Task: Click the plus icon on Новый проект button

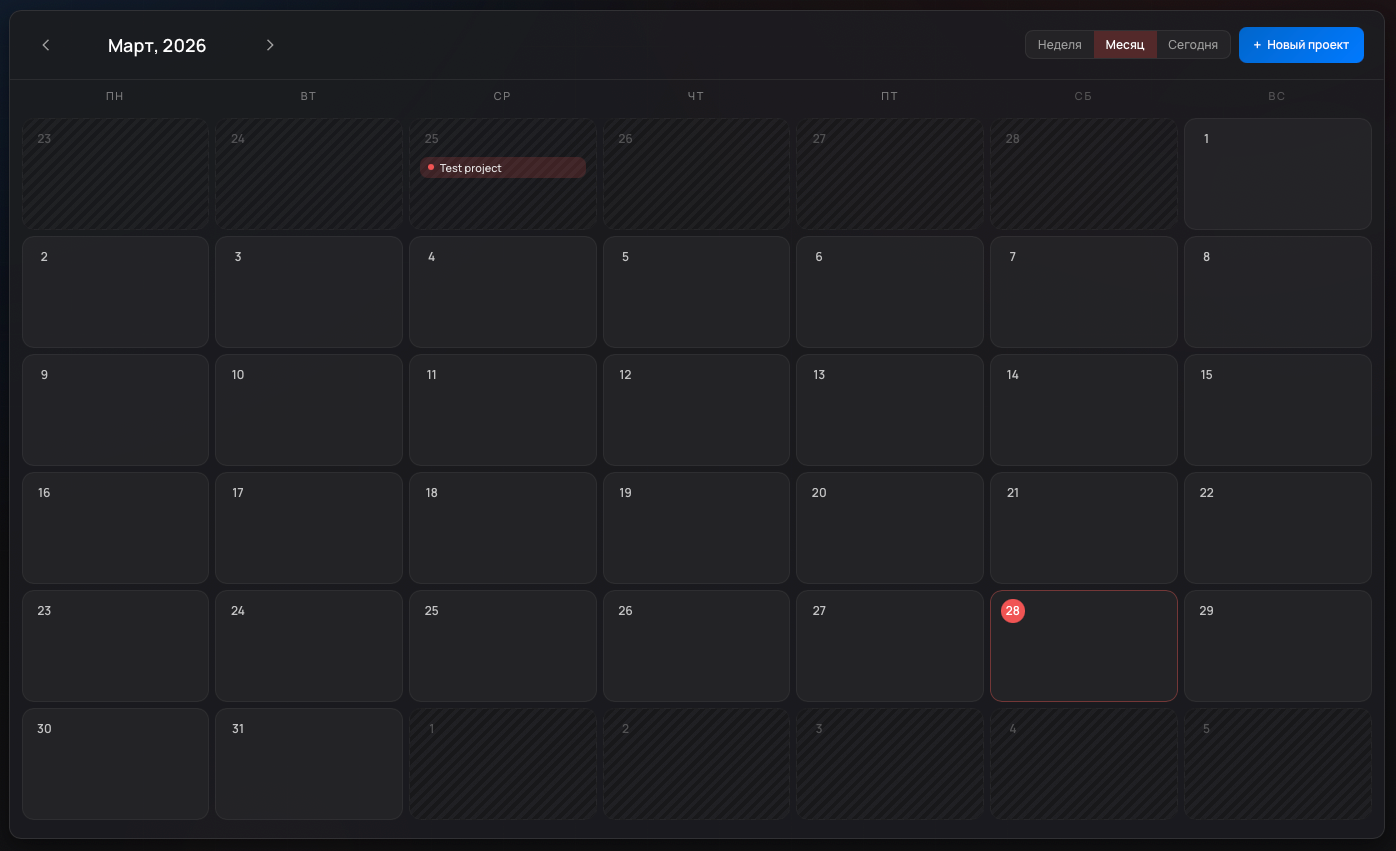Action: point(1256,45)
